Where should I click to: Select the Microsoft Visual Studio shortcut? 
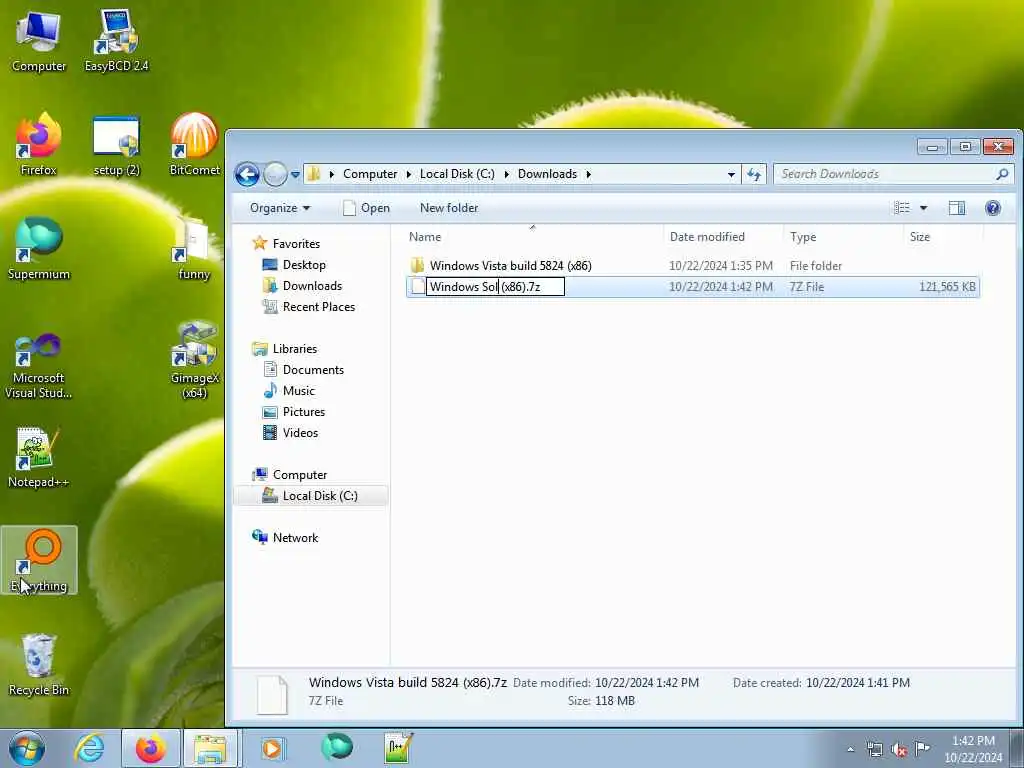[x=39, y=366]
